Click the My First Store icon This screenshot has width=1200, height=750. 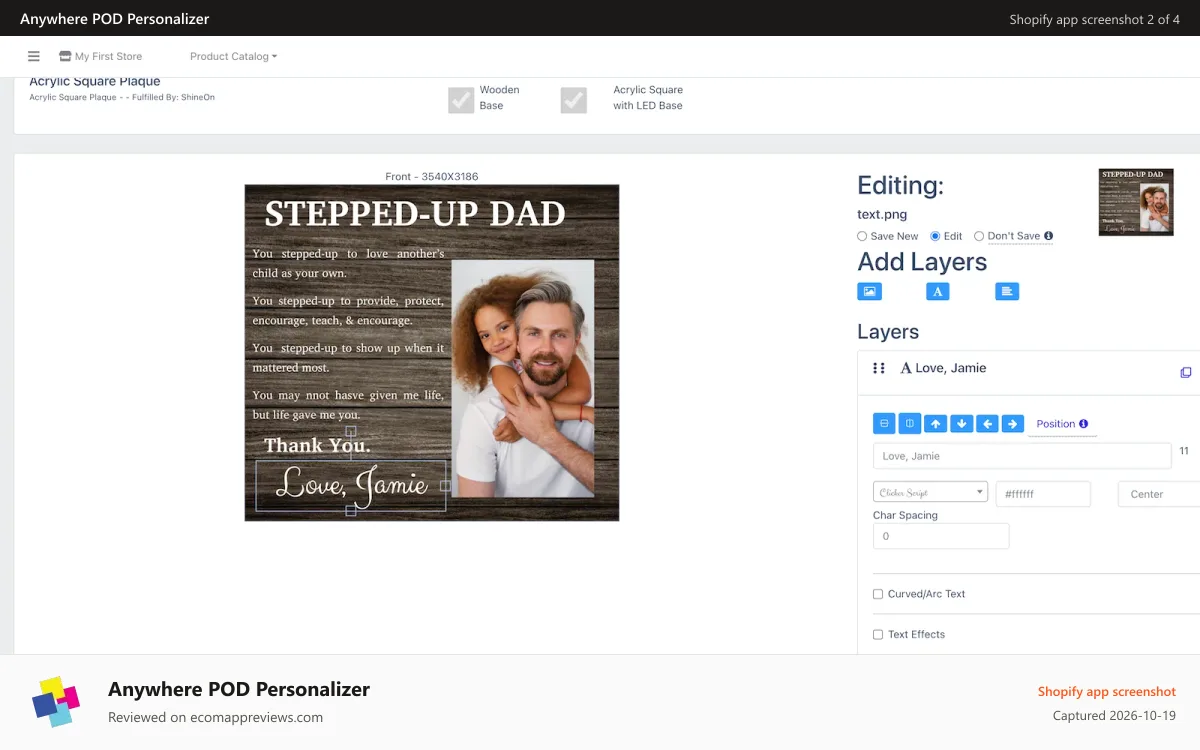pyautogui.click(x=65, y=56)
